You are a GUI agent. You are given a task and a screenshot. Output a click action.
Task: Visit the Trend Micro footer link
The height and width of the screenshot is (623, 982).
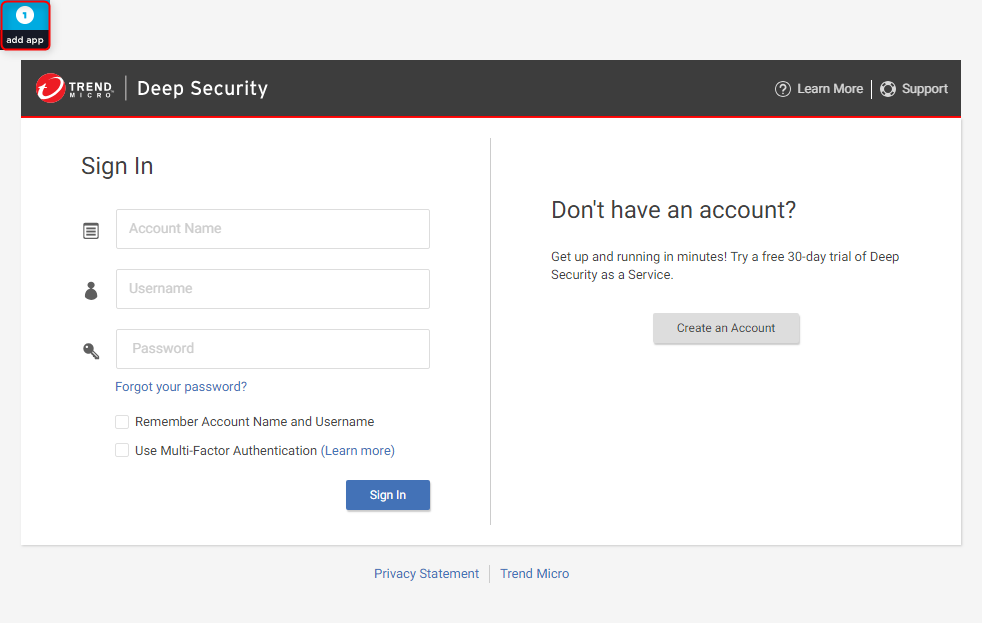point(534,574)
